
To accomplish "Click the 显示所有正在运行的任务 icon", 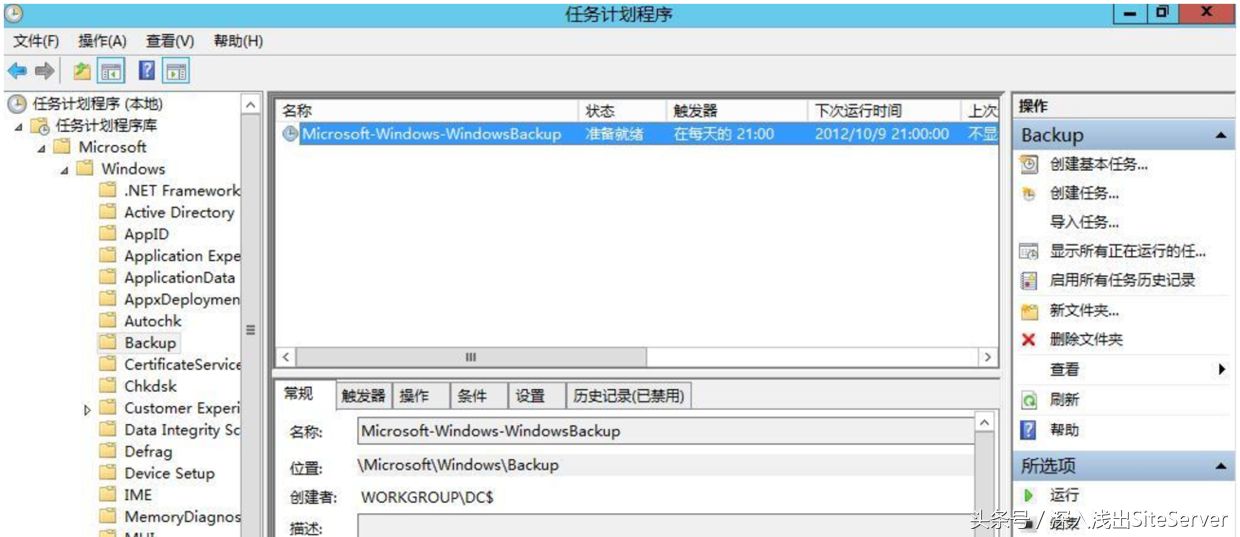I will tap(1029, 252).
